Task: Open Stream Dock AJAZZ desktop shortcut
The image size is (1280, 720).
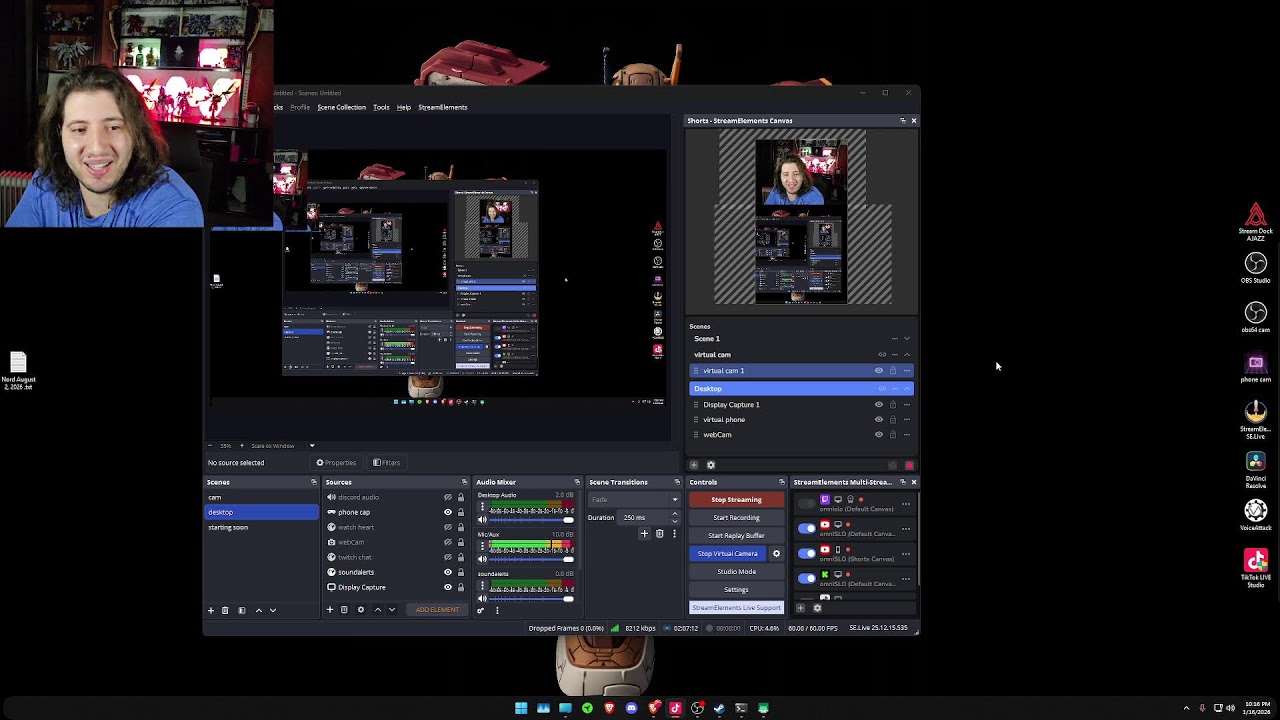Action: [x=1256, y=222]
